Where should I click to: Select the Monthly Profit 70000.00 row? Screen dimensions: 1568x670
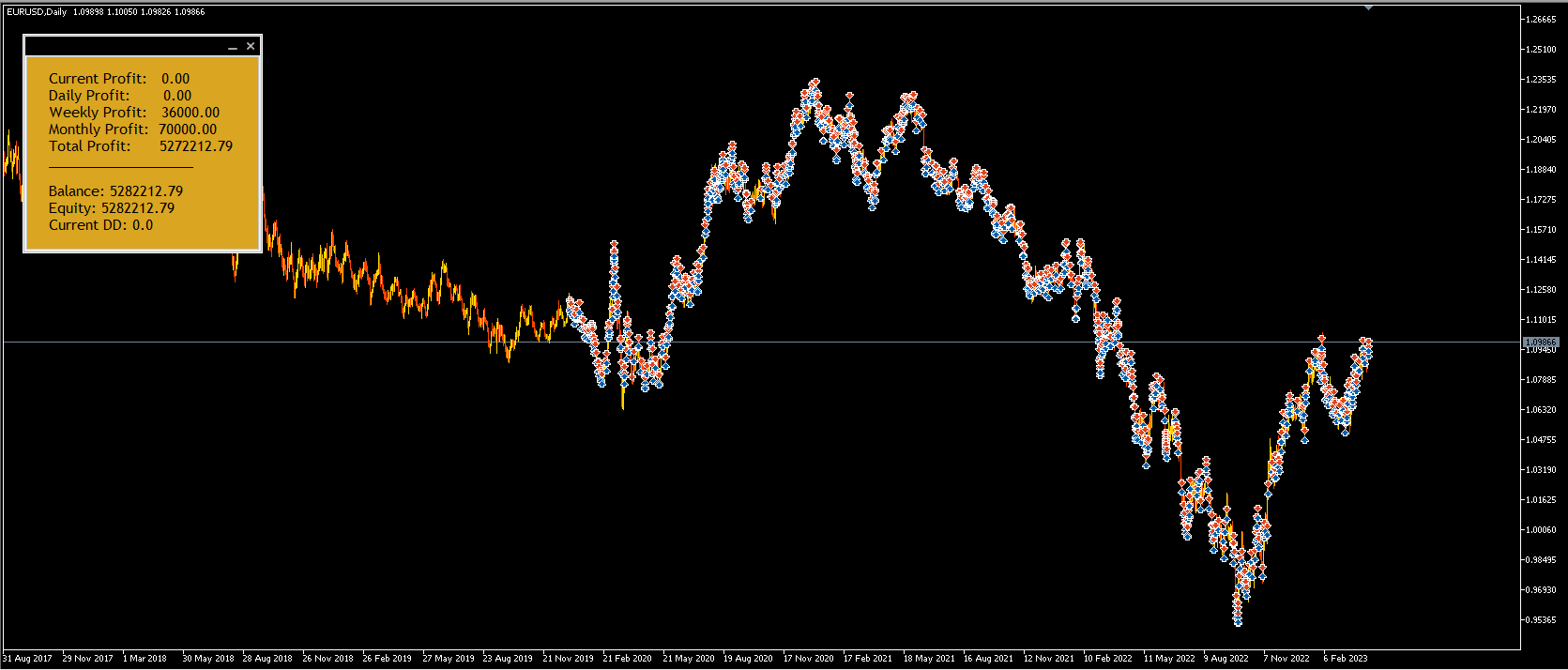tap(132, 129)
